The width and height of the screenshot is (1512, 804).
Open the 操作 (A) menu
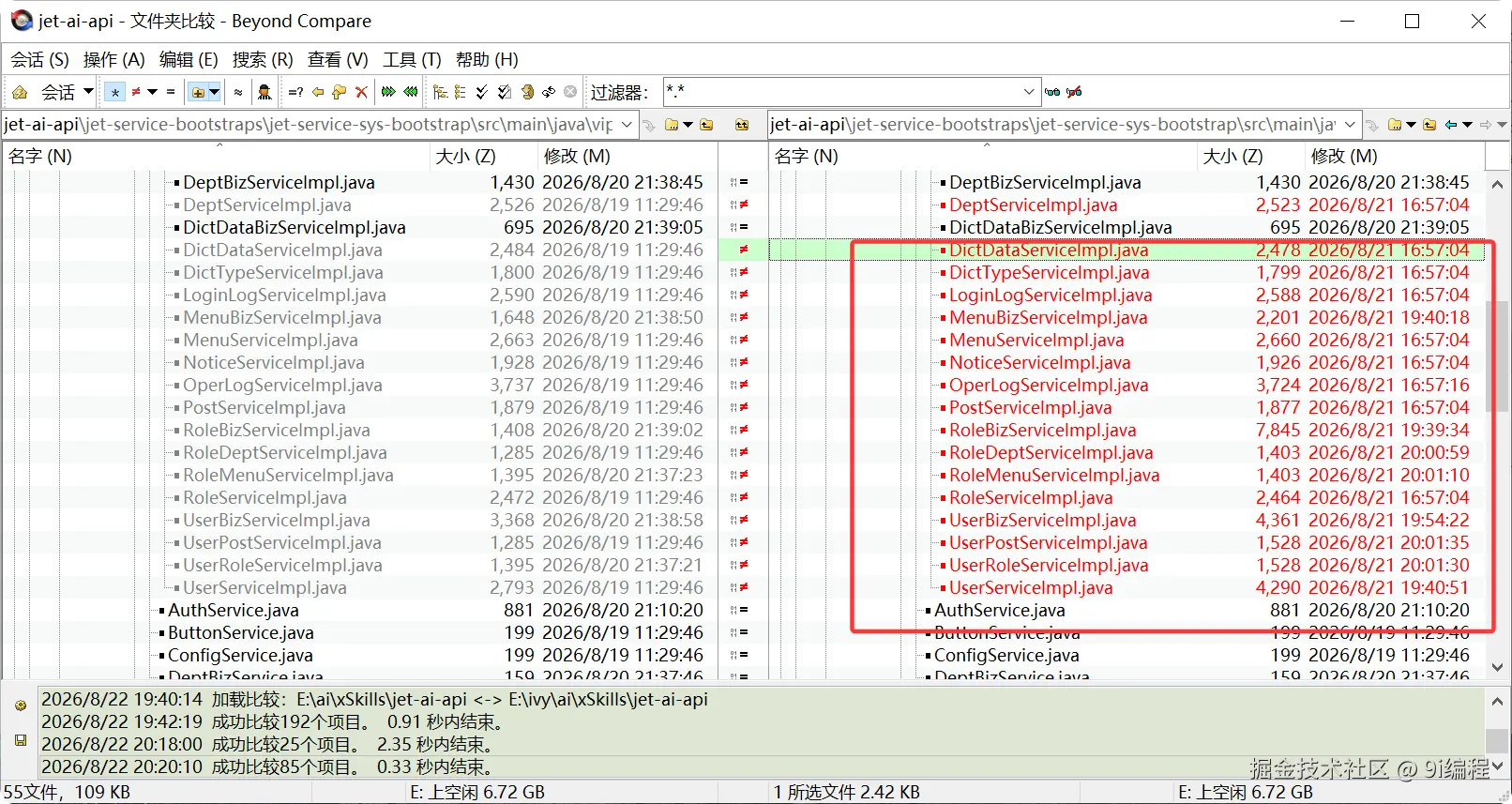point(113,59)
